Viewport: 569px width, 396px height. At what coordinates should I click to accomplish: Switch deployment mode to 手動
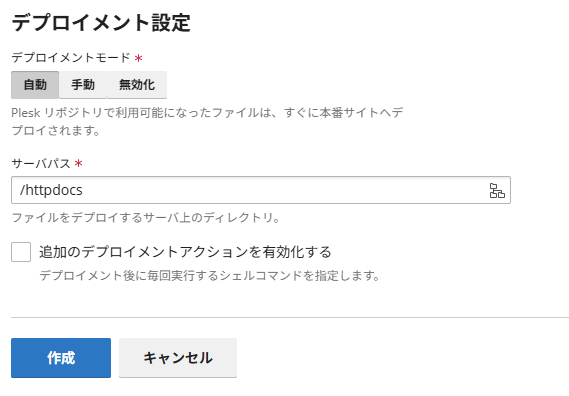point(83,85)
